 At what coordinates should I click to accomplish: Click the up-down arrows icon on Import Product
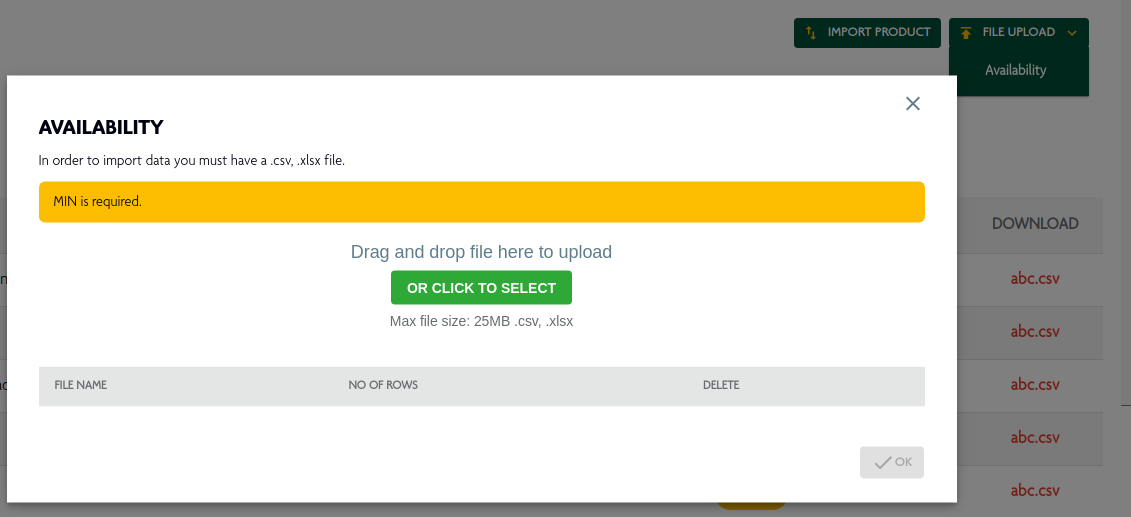811,32
